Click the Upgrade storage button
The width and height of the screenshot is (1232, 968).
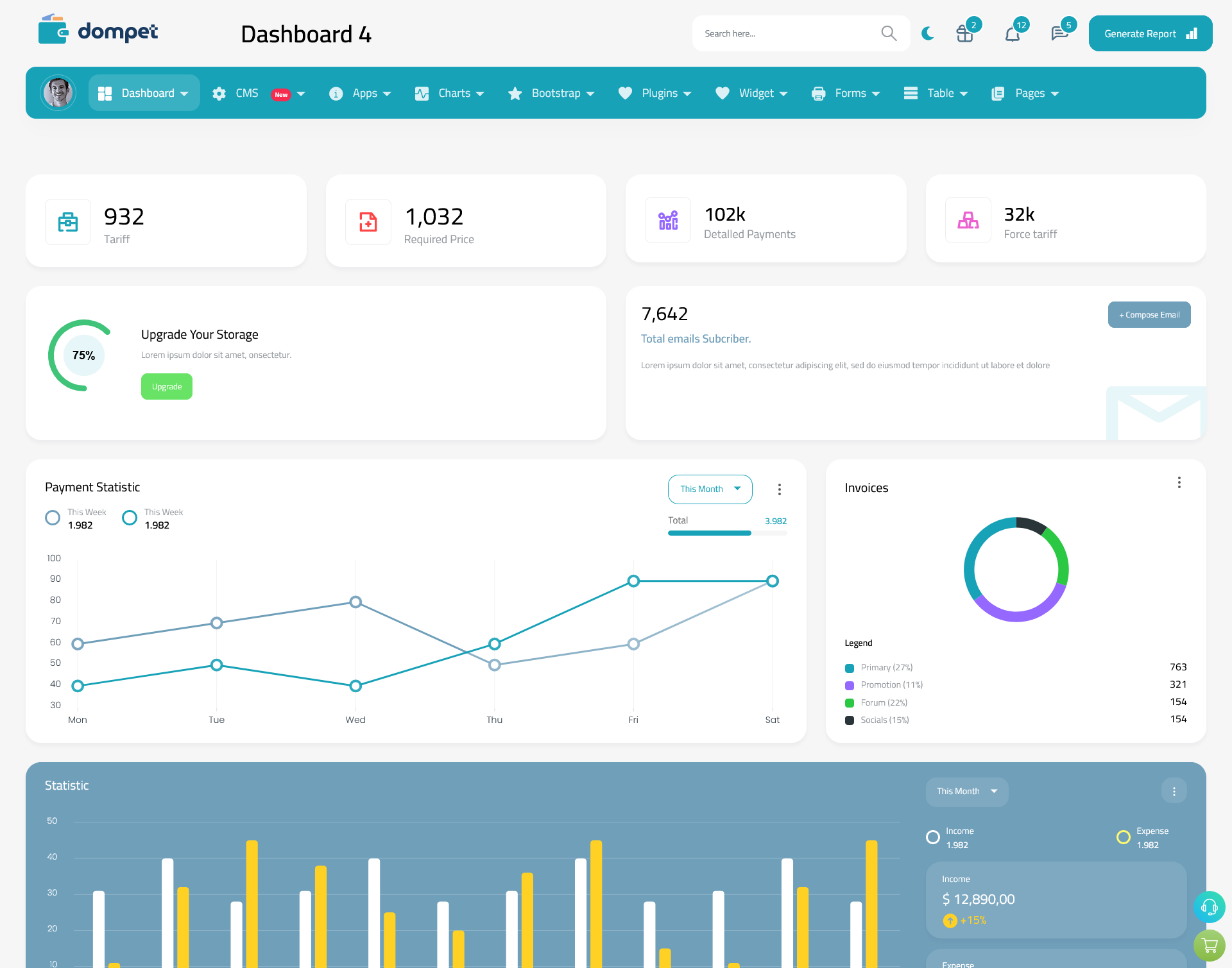[166, 387]
